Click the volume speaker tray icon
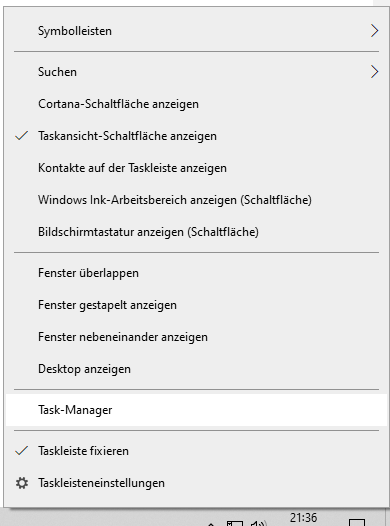The width and height of the screenshot is (390, 526). click(x=258, y=523)
